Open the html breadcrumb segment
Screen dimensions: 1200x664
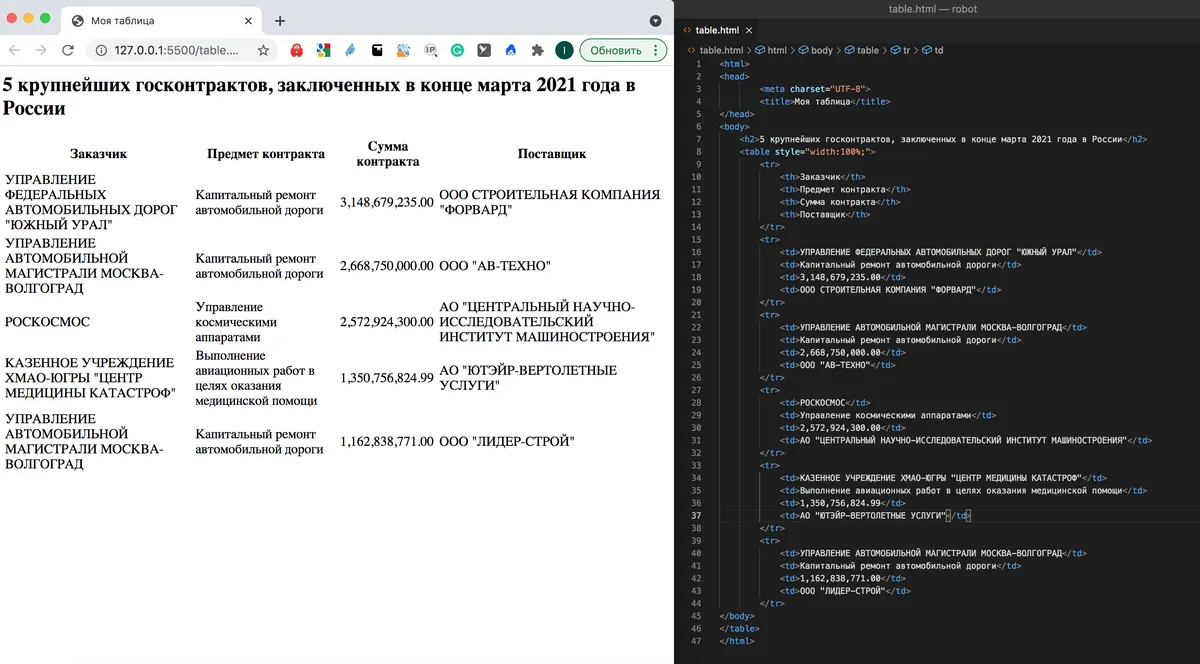[x=771, y=50]
